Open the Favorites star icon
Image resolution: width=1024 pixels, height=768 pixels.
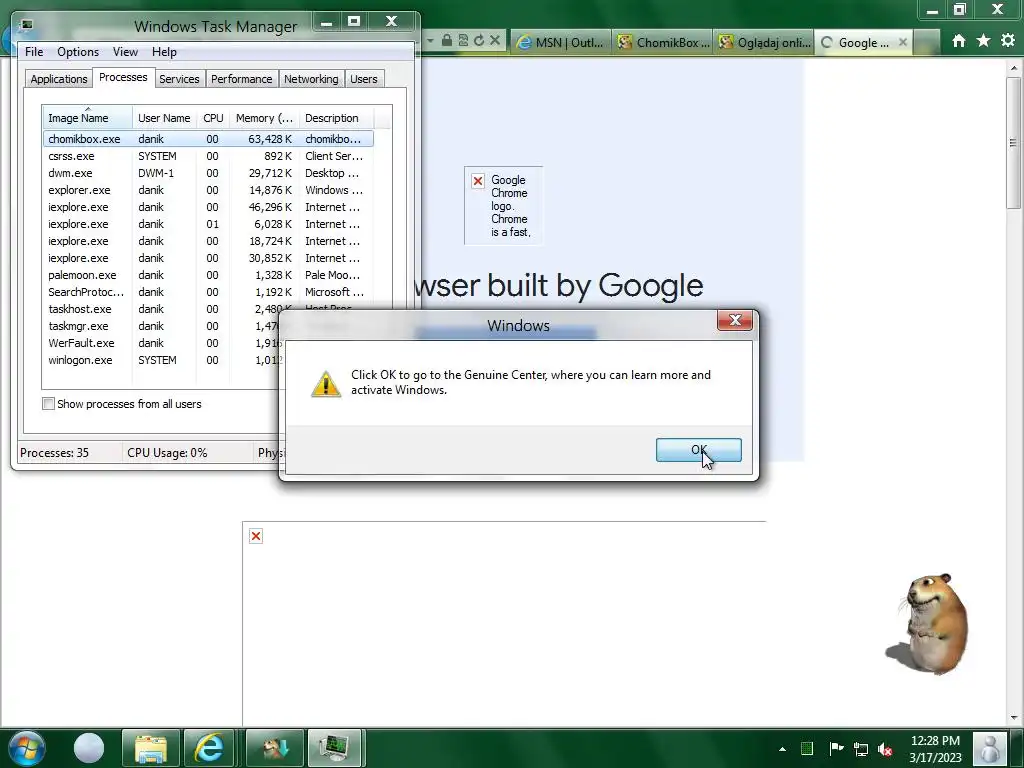tap(984, 41)
